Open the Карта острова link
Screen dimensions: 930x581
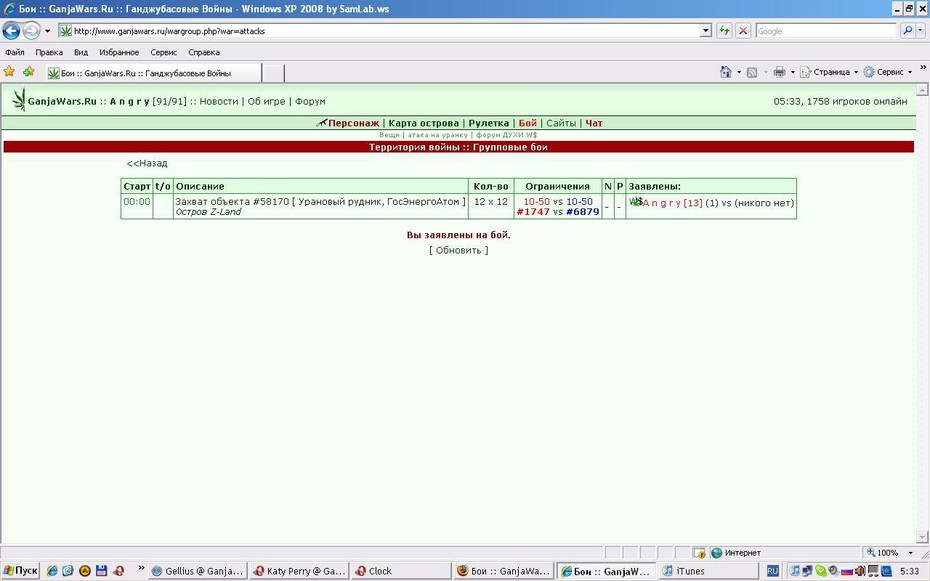click(x=423, y=123)
